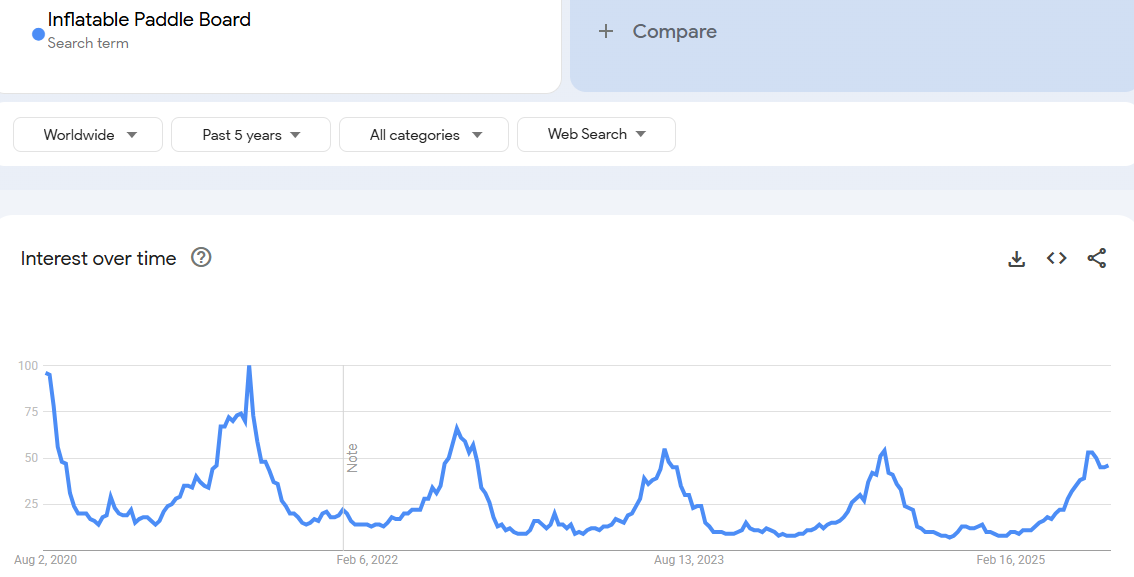The width and height of the screenshot is (1134, 577).
Task: Click the Compare button
Action: tap(674, 32)
